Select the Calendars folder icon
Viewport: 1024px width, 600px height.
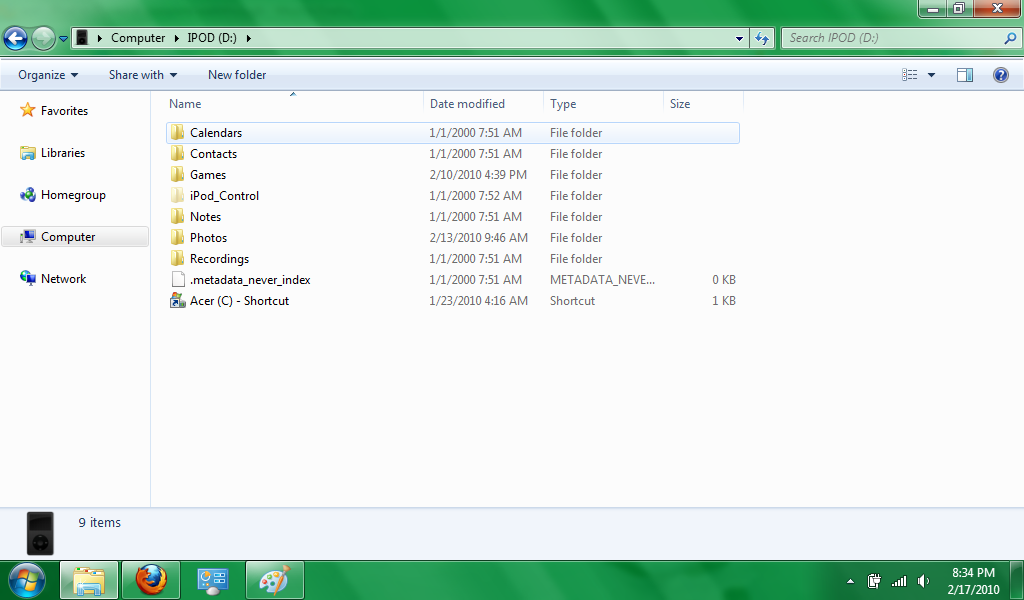[x=178, y=133]
